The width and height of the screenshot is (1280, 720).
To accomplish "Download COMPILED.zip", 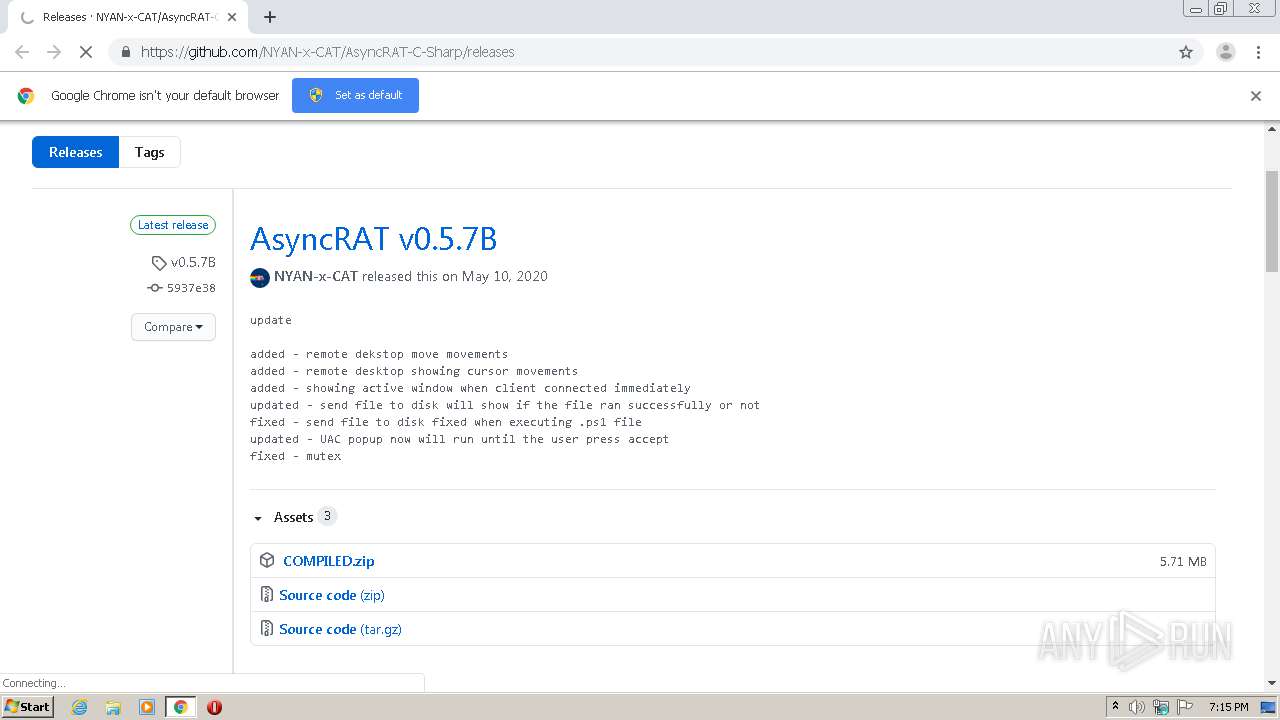I will [329, 561].
